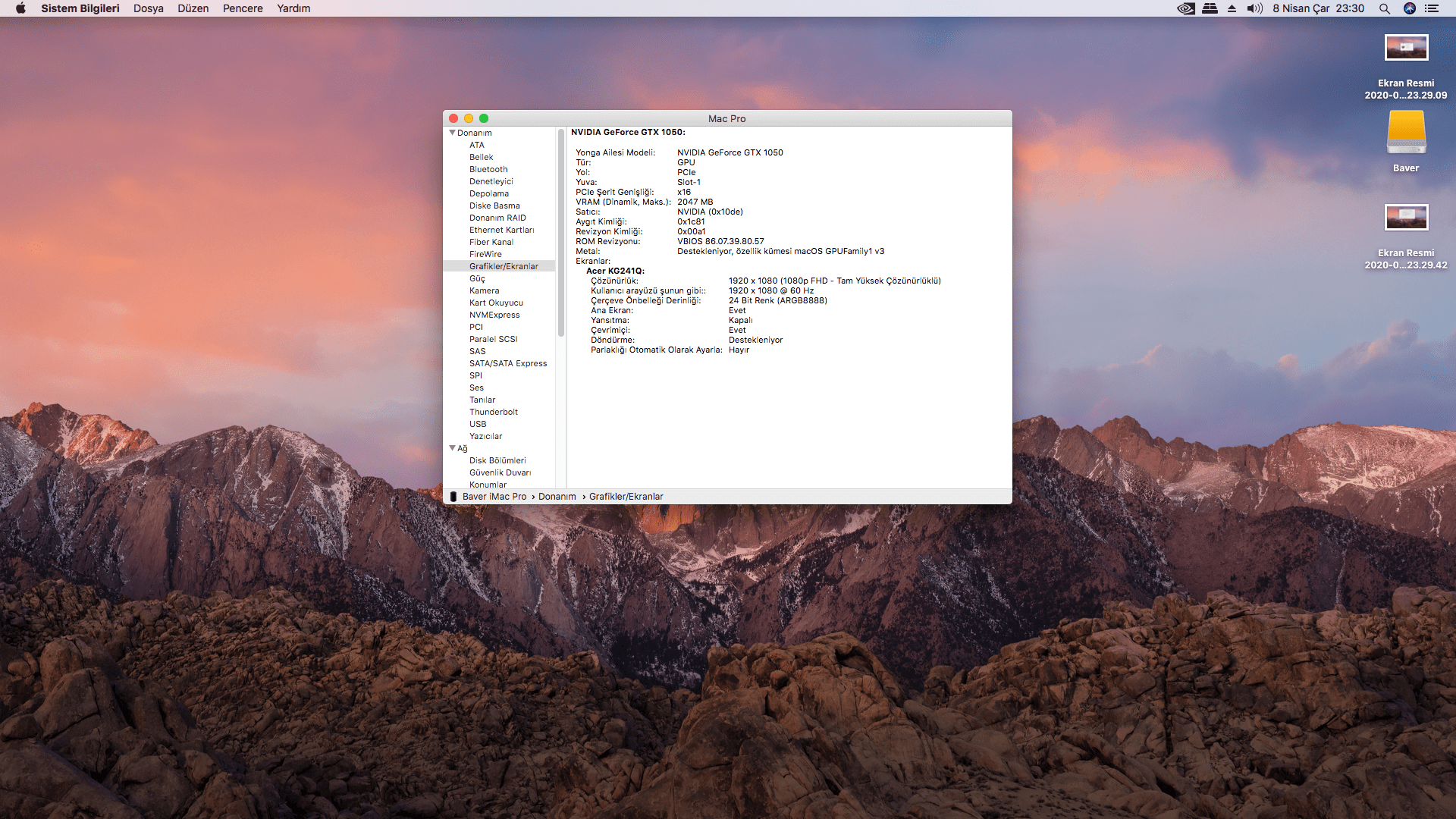Click Donanım in the path bar
Viewport: 1456px width, 819px height.
pyautogui.click(x=557, y=497)
